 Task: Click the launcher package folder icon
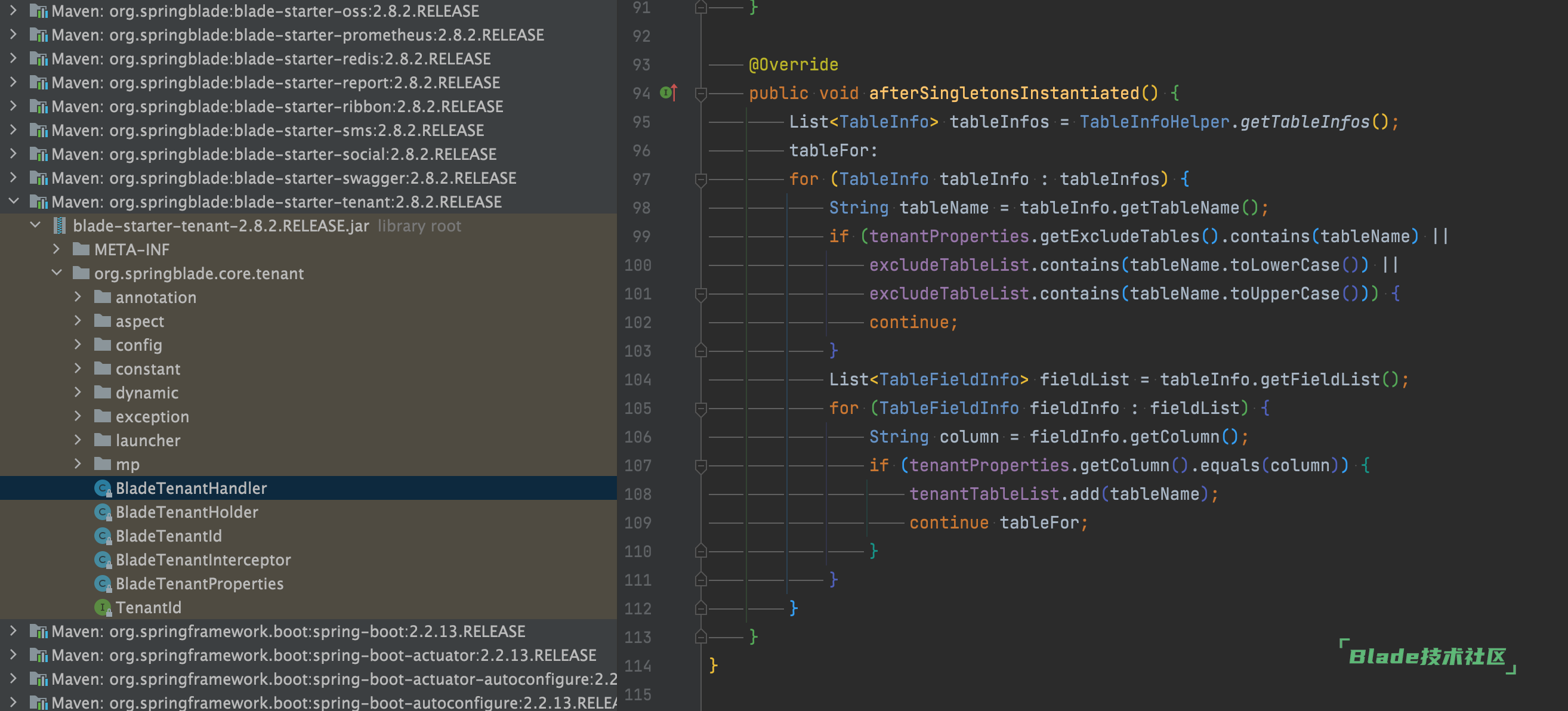point(103,440)
